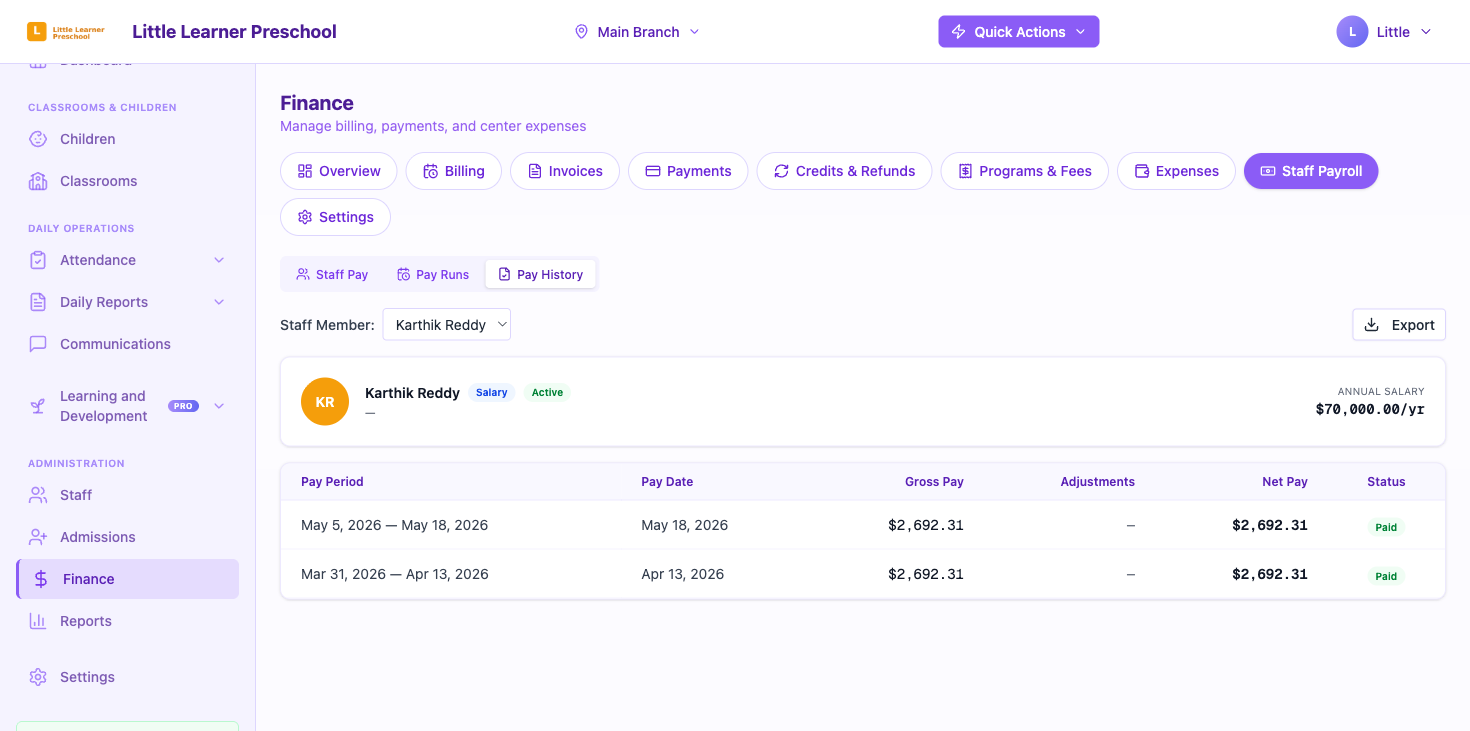Image resolution: width=1470 pixels, height=731 pixels.
Task: Click the Admissions add-person icon
Action: click(x=38, y=537)
